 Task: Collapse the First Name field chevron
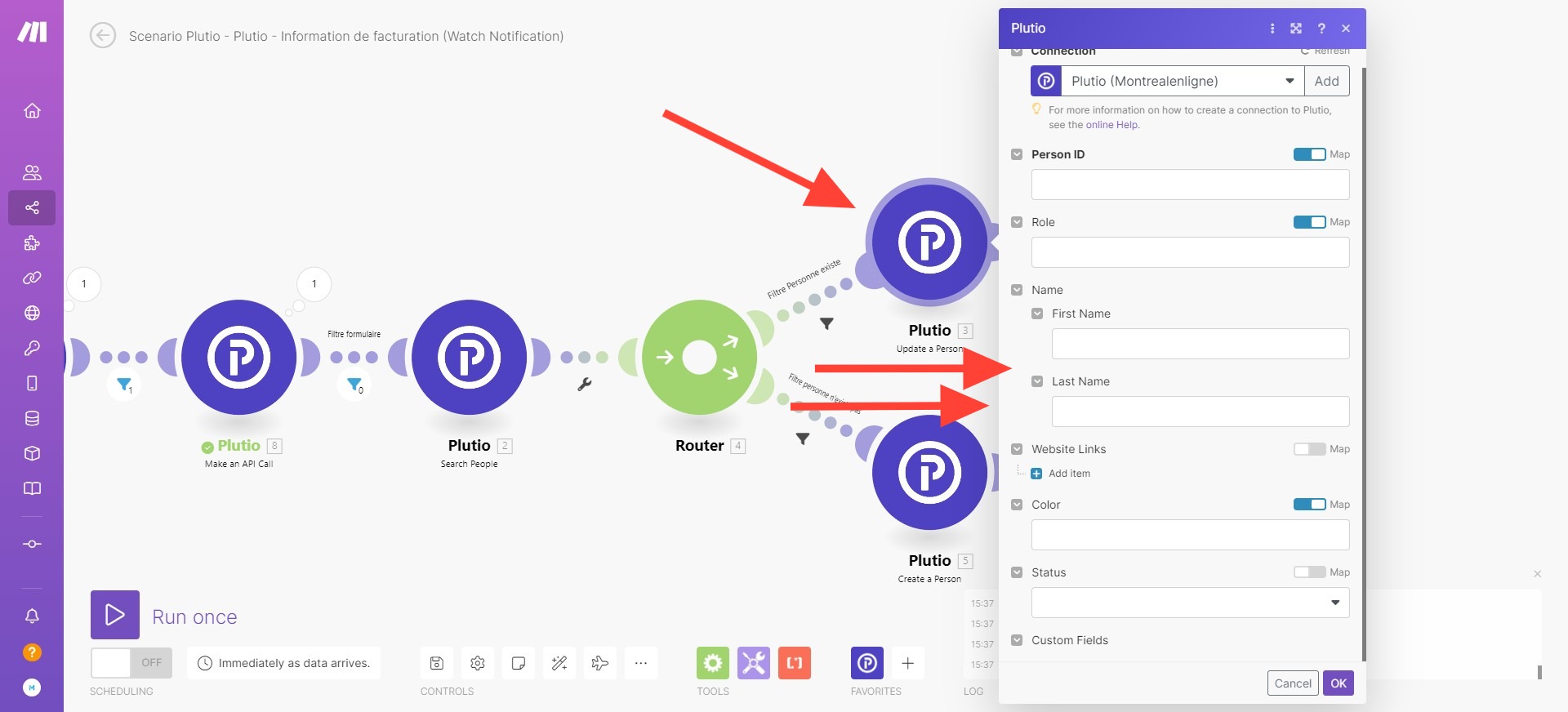(x=1037, y=314)
